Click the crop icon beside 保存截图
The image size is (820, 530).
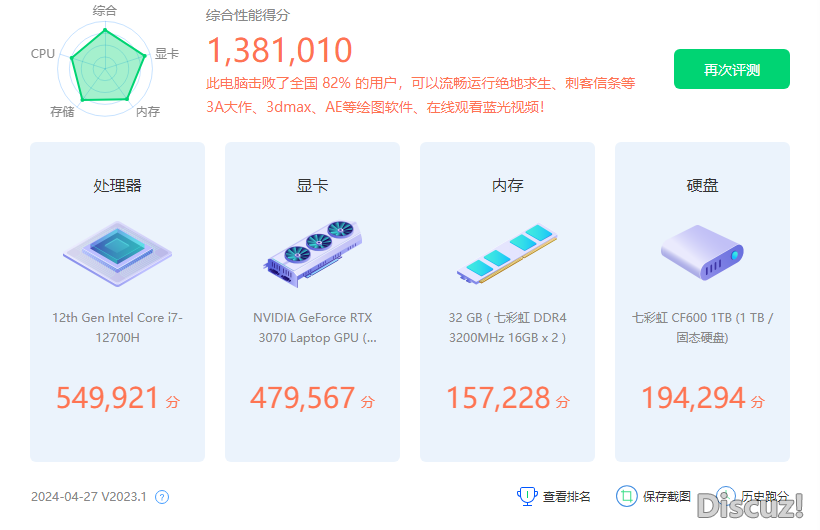coord(626,495)
